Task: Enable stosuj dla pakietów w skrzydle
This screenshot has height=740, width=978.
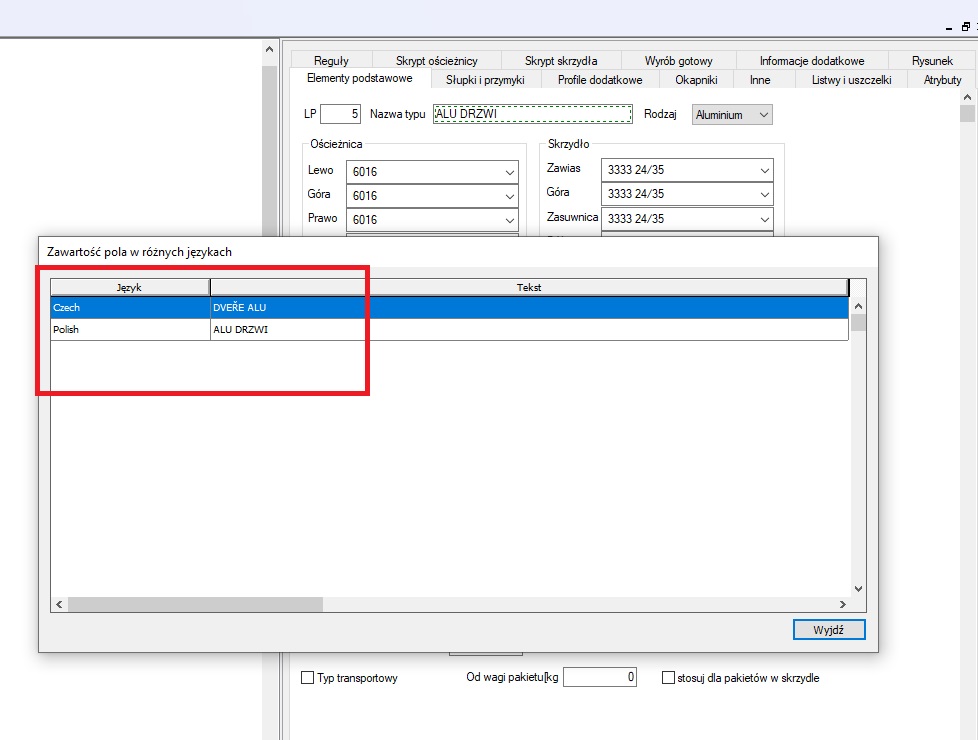Action: coord(668,678)
